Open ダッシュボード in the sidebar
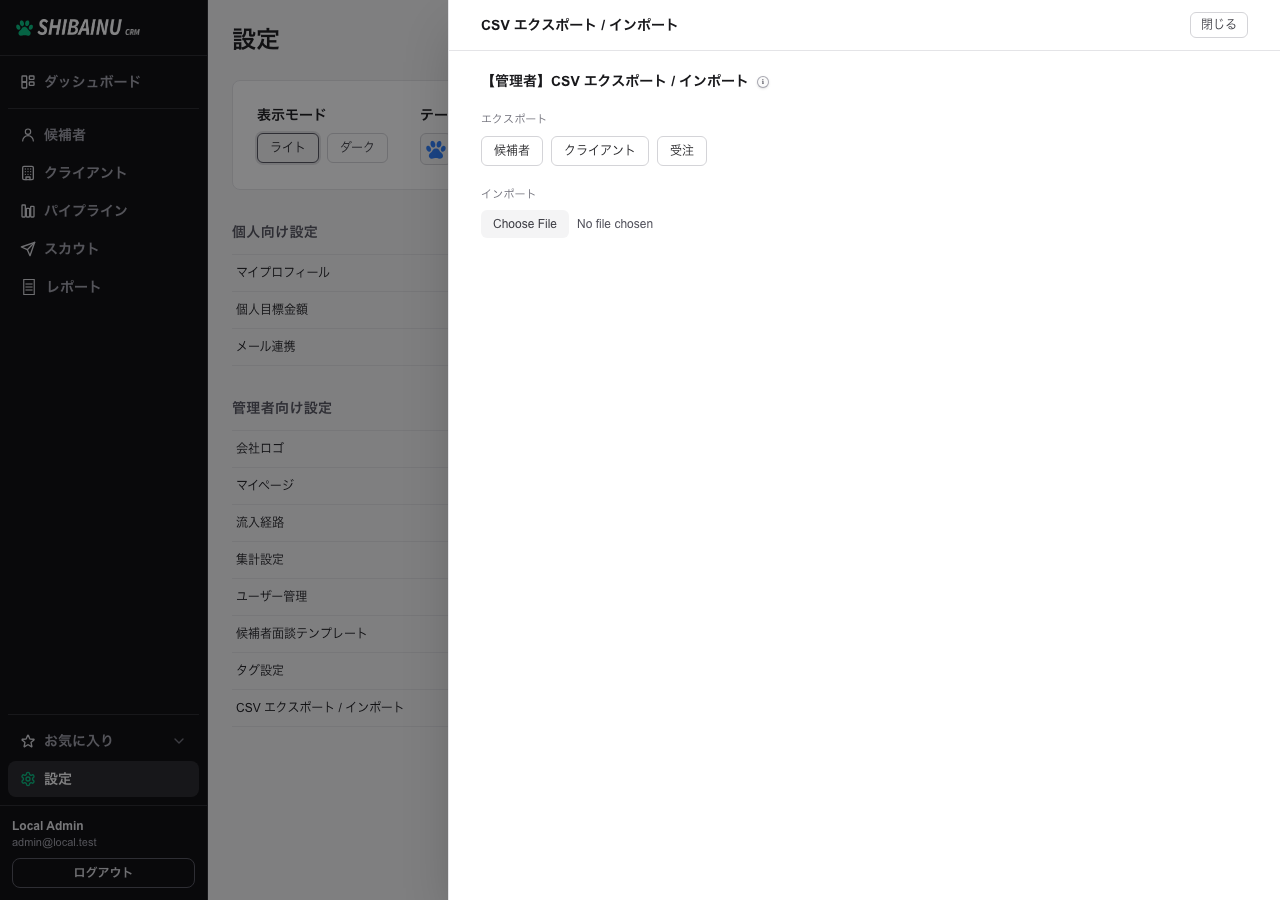The height and width of the screenshot is (900, 1280). coord(104,81)
